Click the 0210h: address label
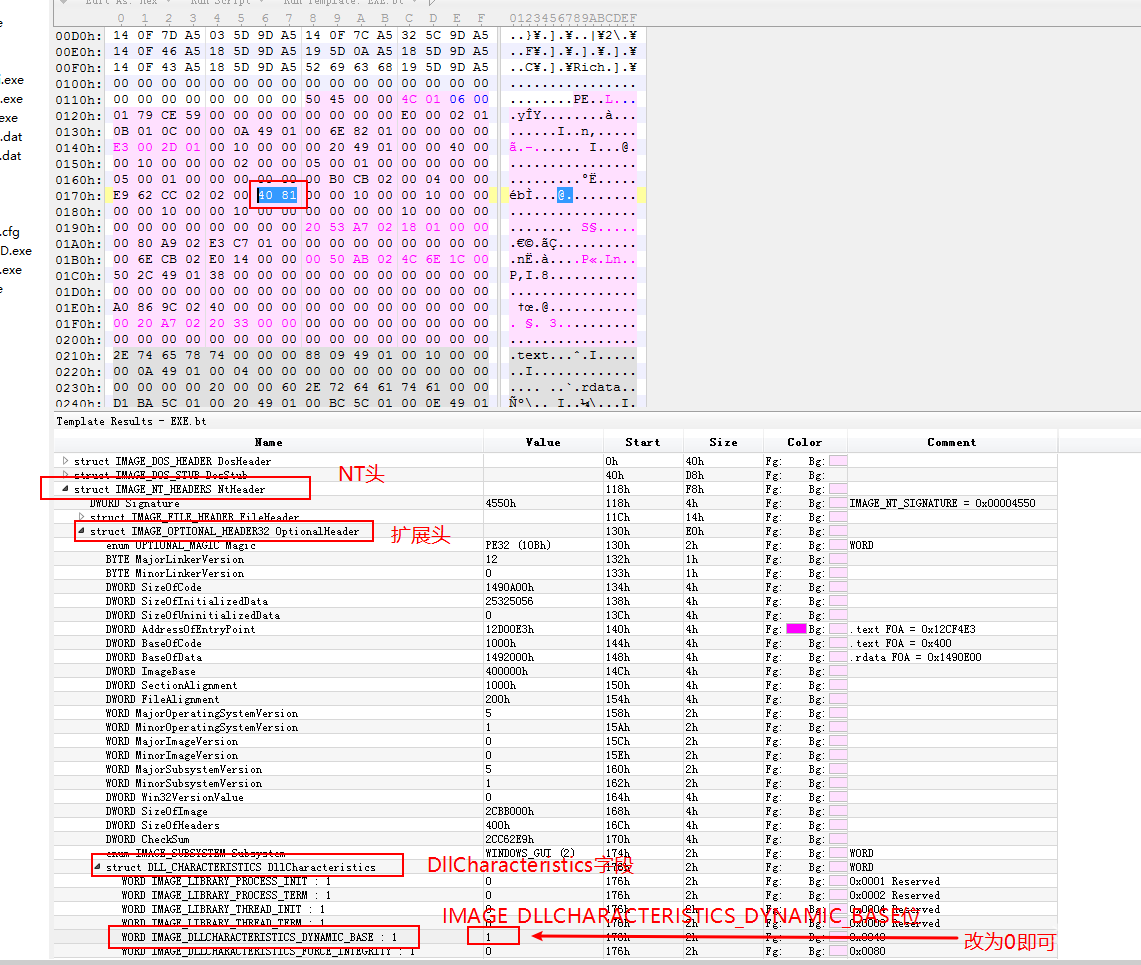The width and height of the screenshot is (1141, 965). click(79, 355)
